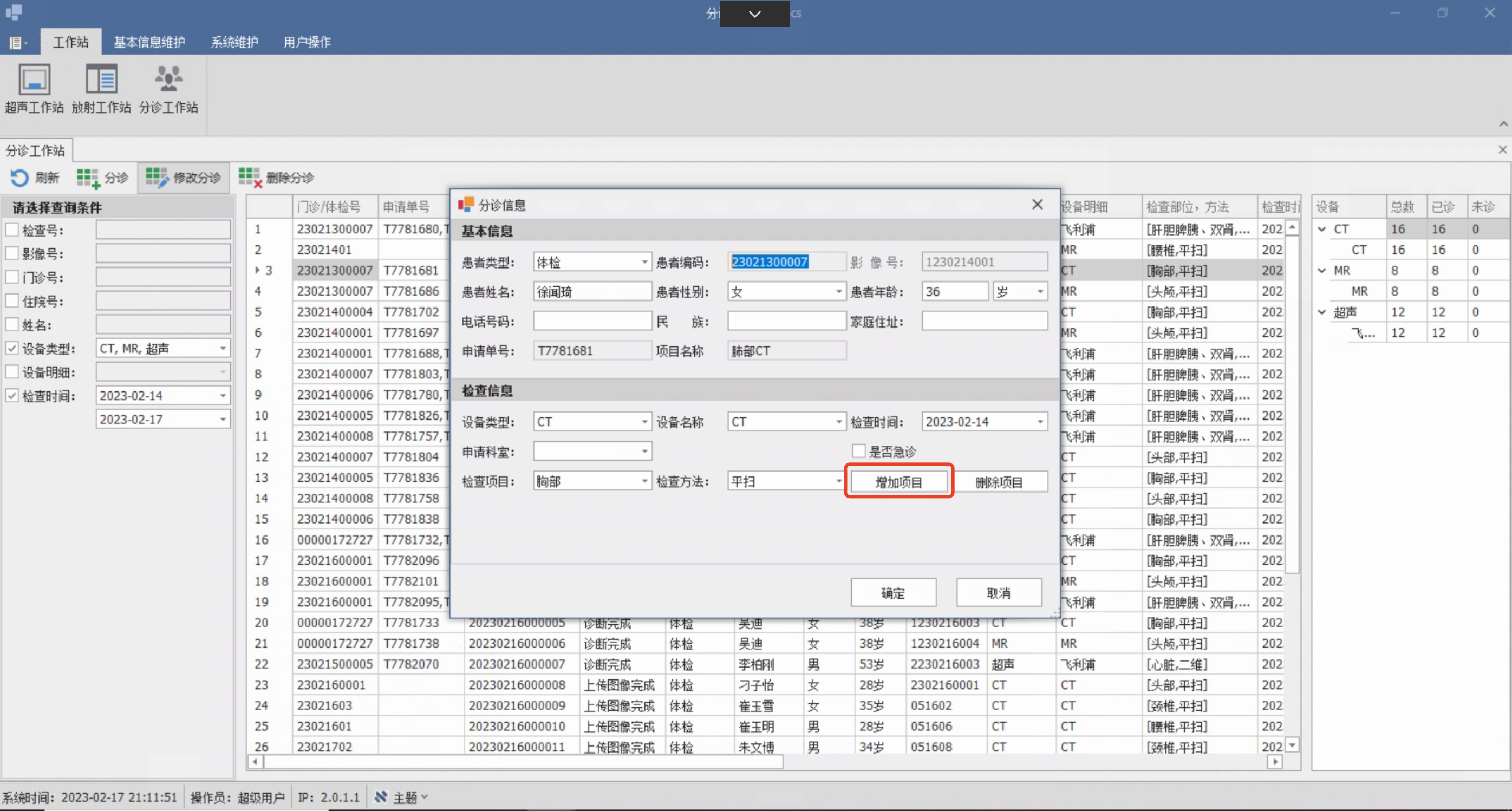The width and height of the screenshot is (1512, 811).
Task: Click the 删除项目 delete item button
Action: click(x=1000, y=482)
